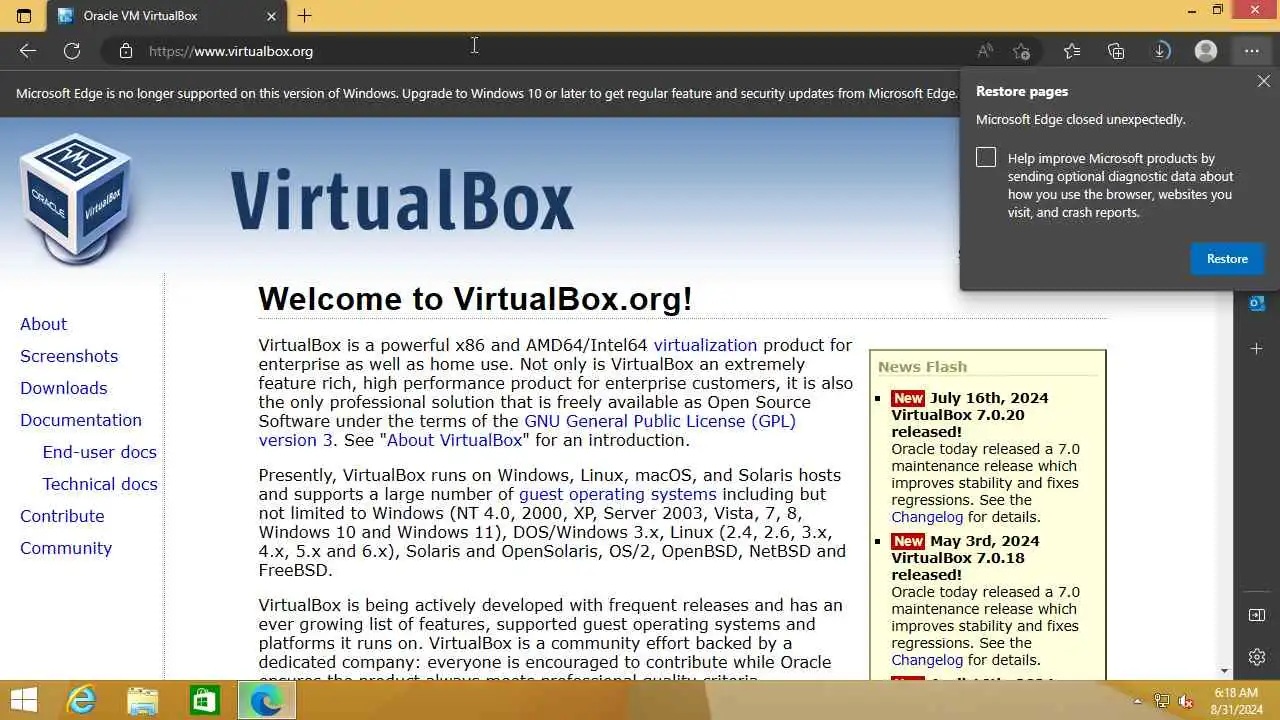The width and height of the screenshot is (1280, 720).
Task: Open the Read aloud icon in address bar
Action: [985, 51]
